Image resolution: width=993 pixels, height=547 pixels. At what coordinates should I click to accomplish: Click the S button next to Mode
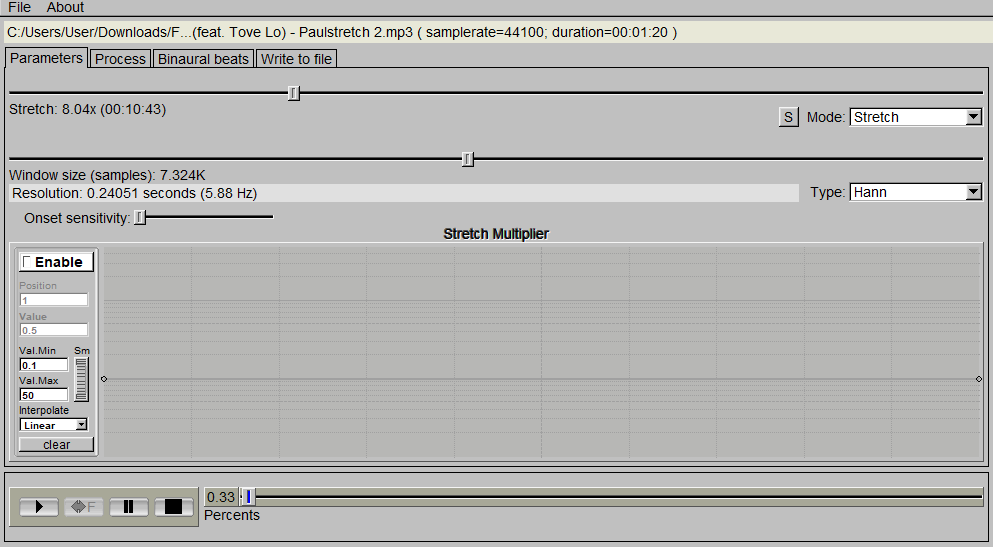tap(788, 117)
